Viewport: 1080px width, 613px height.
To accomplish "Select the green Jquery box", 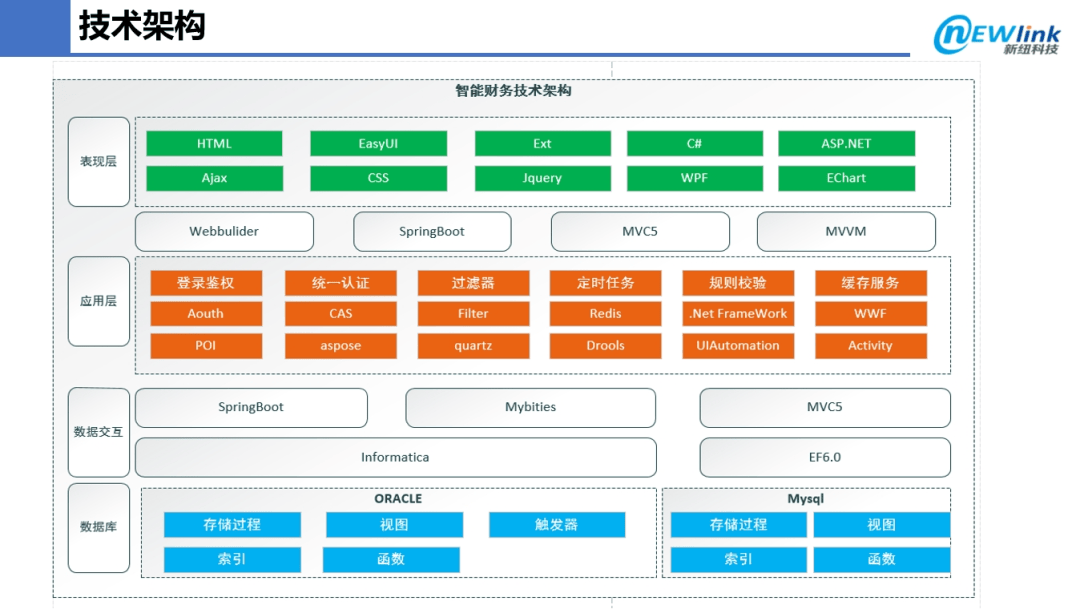I will coord(542,178).
